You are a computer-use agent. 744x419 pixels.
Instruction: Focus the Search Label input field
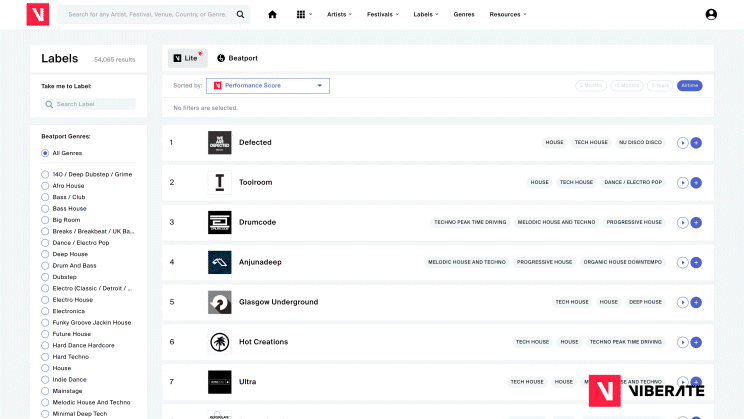(x=88, y=104)
